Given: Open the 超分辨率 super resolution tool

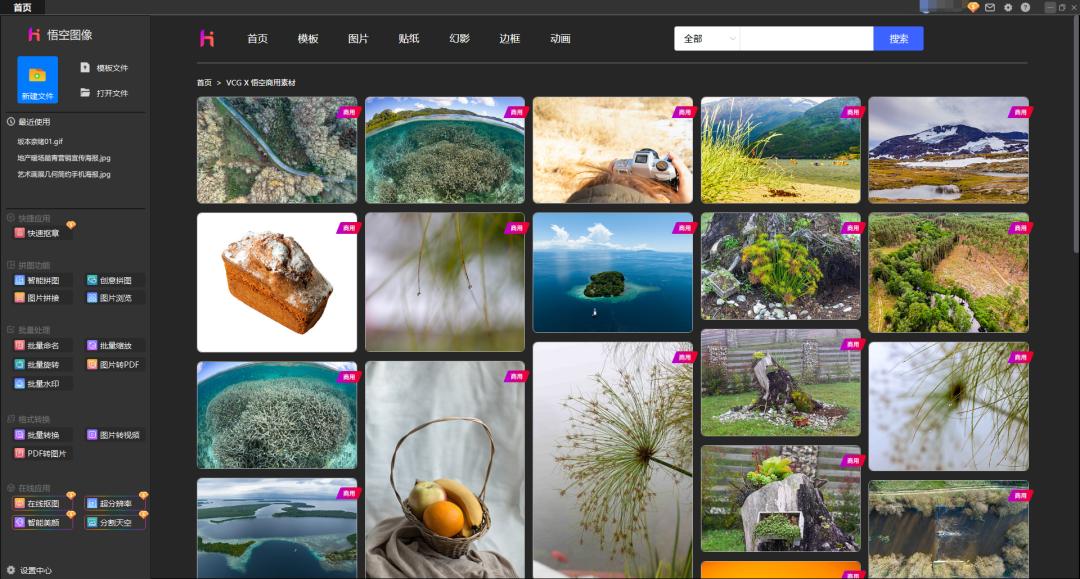Looking at the screenshot, I should [x=114, y=504].
